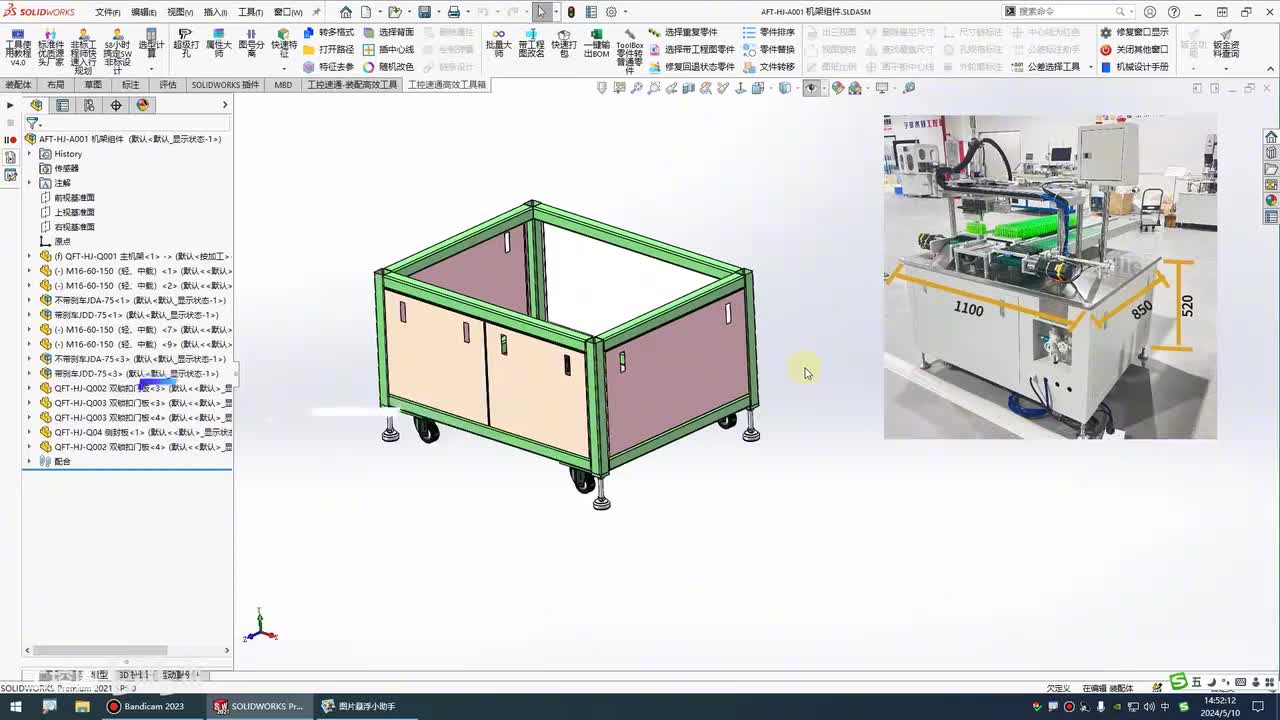The height and width of the screenshot is (720, 1280).
Task: Click the Windows Start button
Action: coord(16,706)
